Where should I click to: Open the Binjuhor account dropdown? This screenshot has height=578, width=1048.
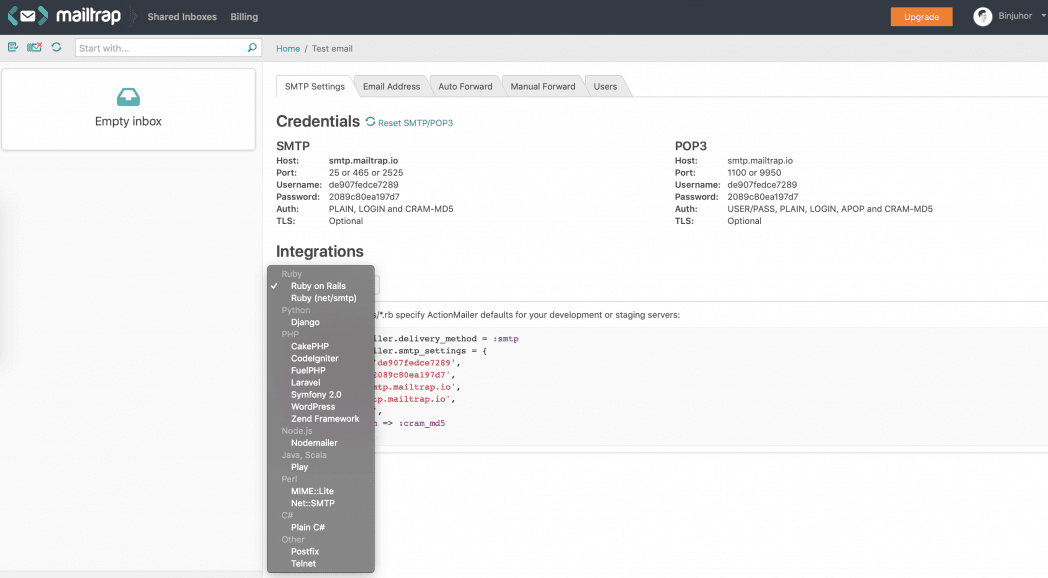1043,16
